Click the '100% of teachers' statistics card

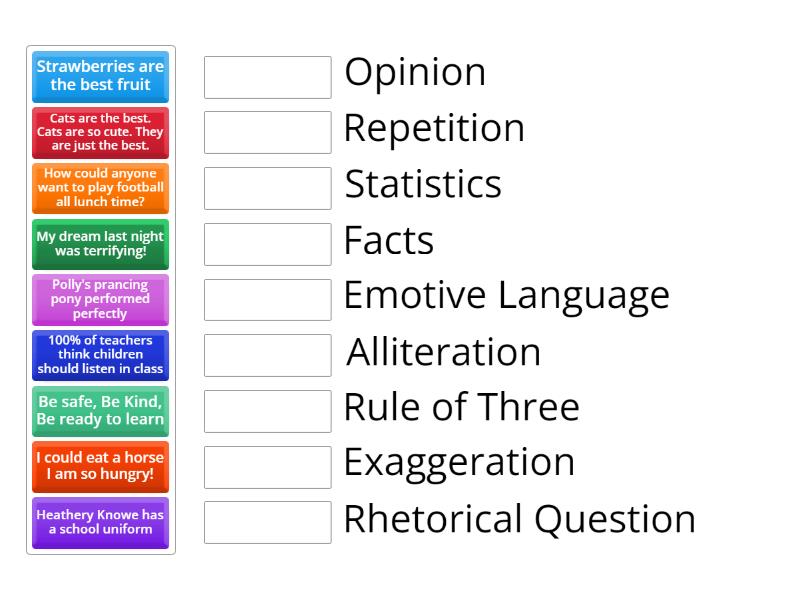(100, 355)
